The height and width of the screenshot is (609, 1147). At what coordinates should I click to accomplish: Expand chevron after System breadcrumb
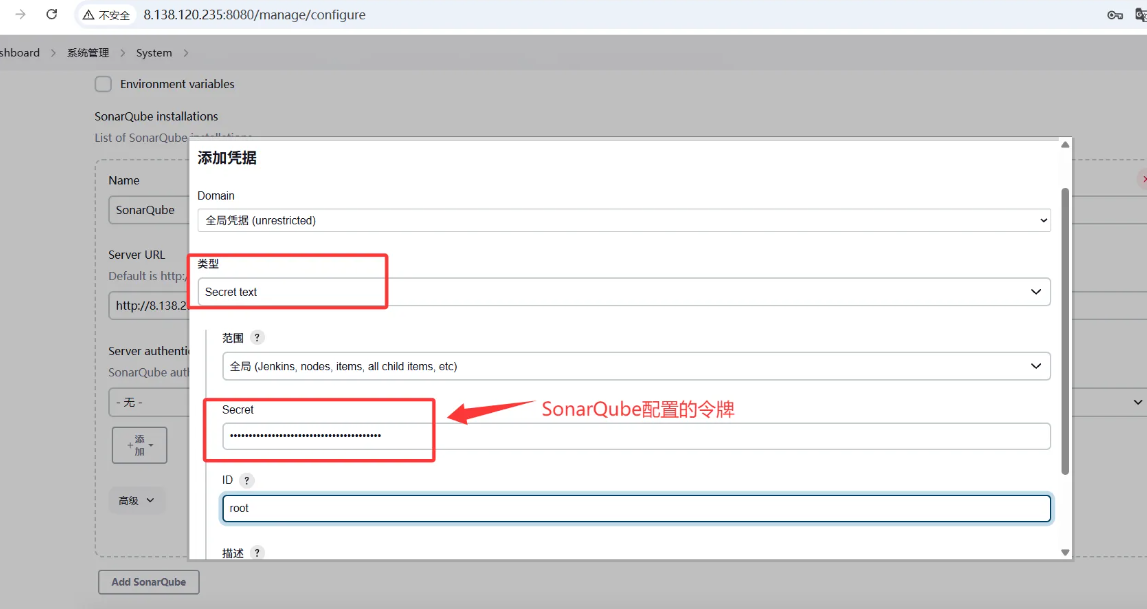186,53
